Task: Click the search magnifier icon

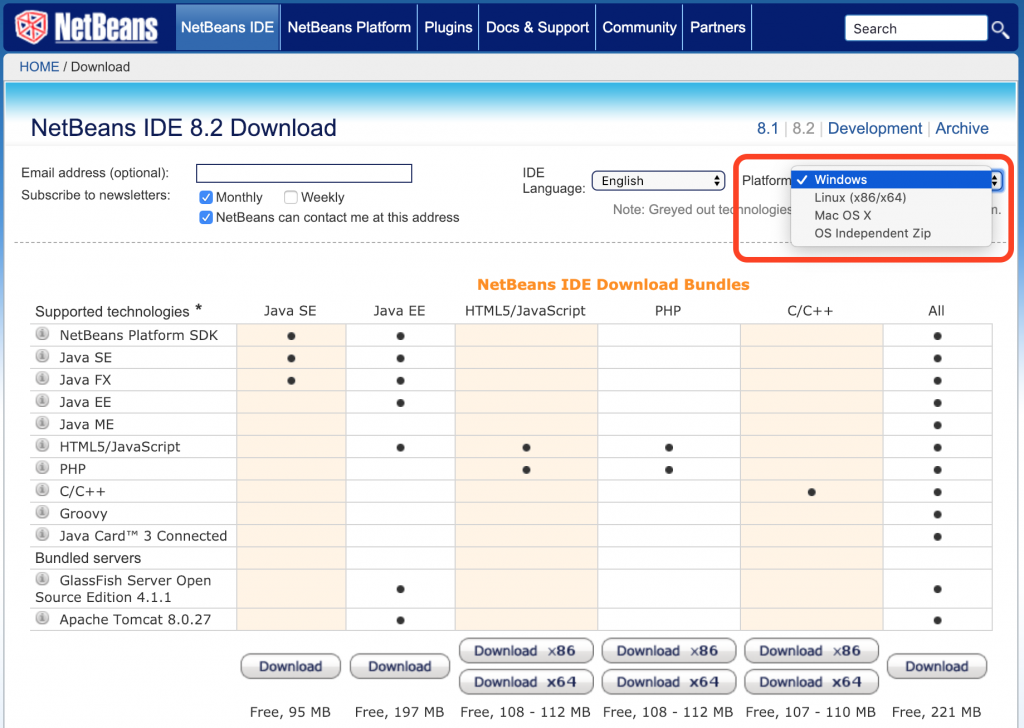Action: click(x=1001, y=28)
